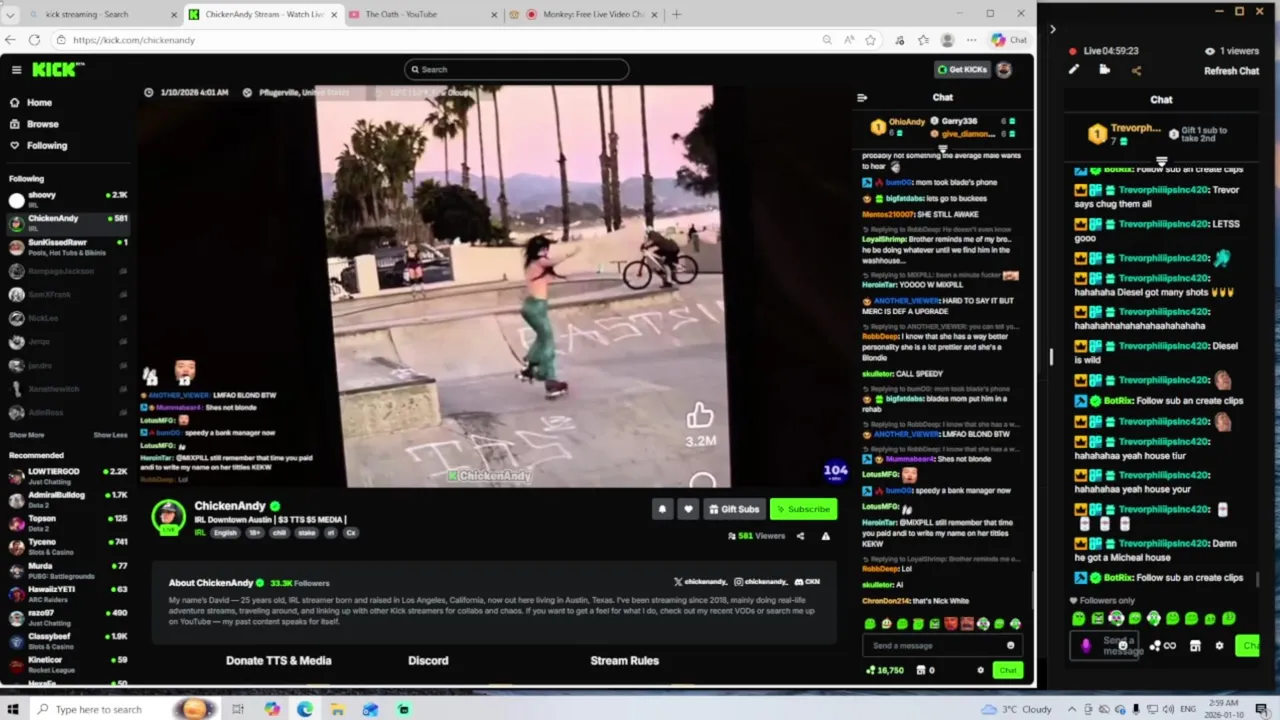Click Show Less under Following list

111,435
